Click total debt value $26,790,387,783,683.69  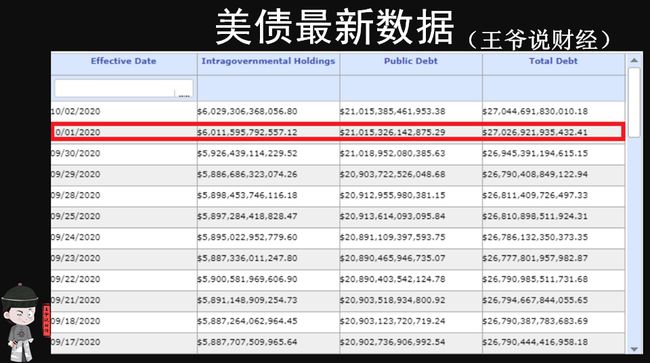pos(535,321)
